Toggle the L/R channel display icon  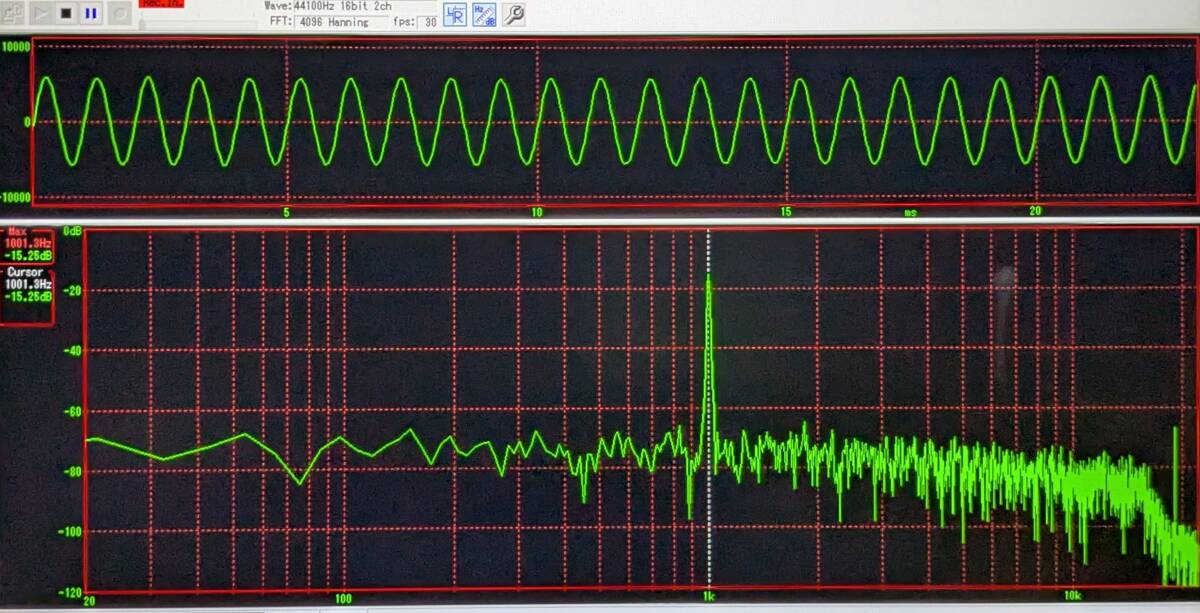pos(455,14)
